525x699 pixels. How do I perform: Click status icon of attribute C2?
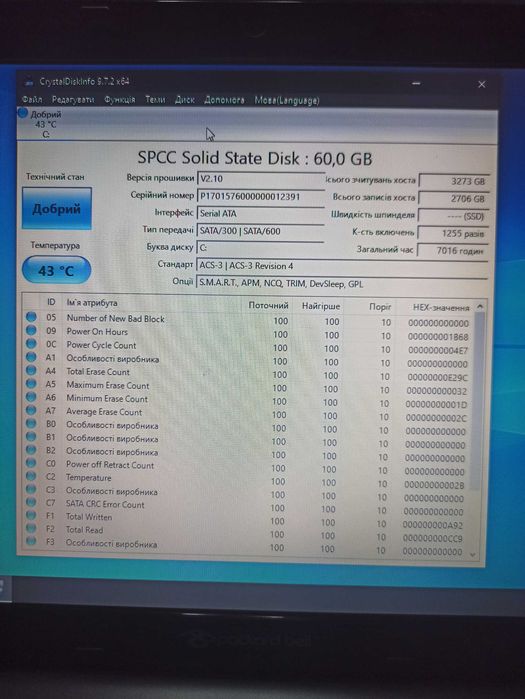click(x=31, y=476)
